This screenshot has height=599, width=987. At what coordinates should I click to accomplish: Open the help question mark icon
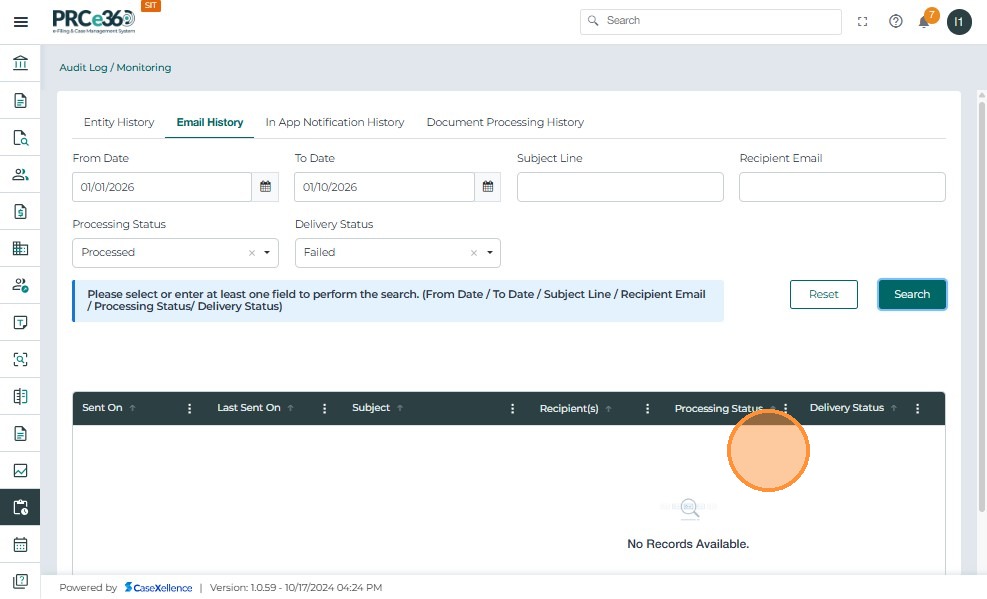click(x=895, y=21)
